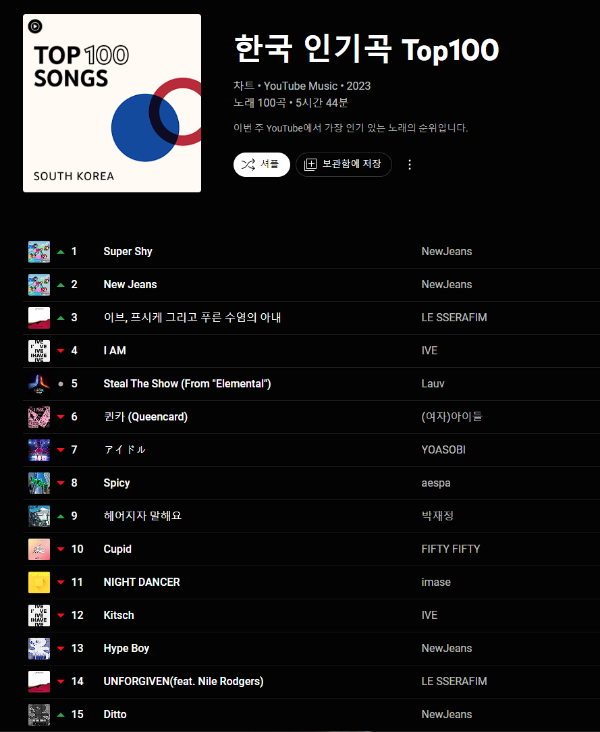Screen dimensions: 600x732
Task: Click green up-arrow beside rank 9
Action: [x=61, y=516]
